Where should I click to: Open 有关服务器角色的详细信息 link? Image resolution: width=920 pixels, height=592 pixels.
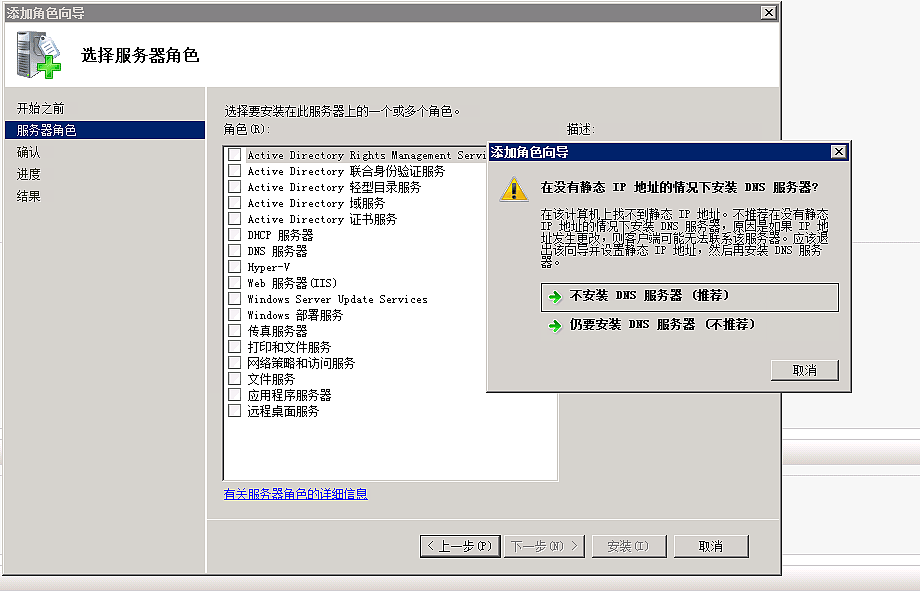click(295, 494)
